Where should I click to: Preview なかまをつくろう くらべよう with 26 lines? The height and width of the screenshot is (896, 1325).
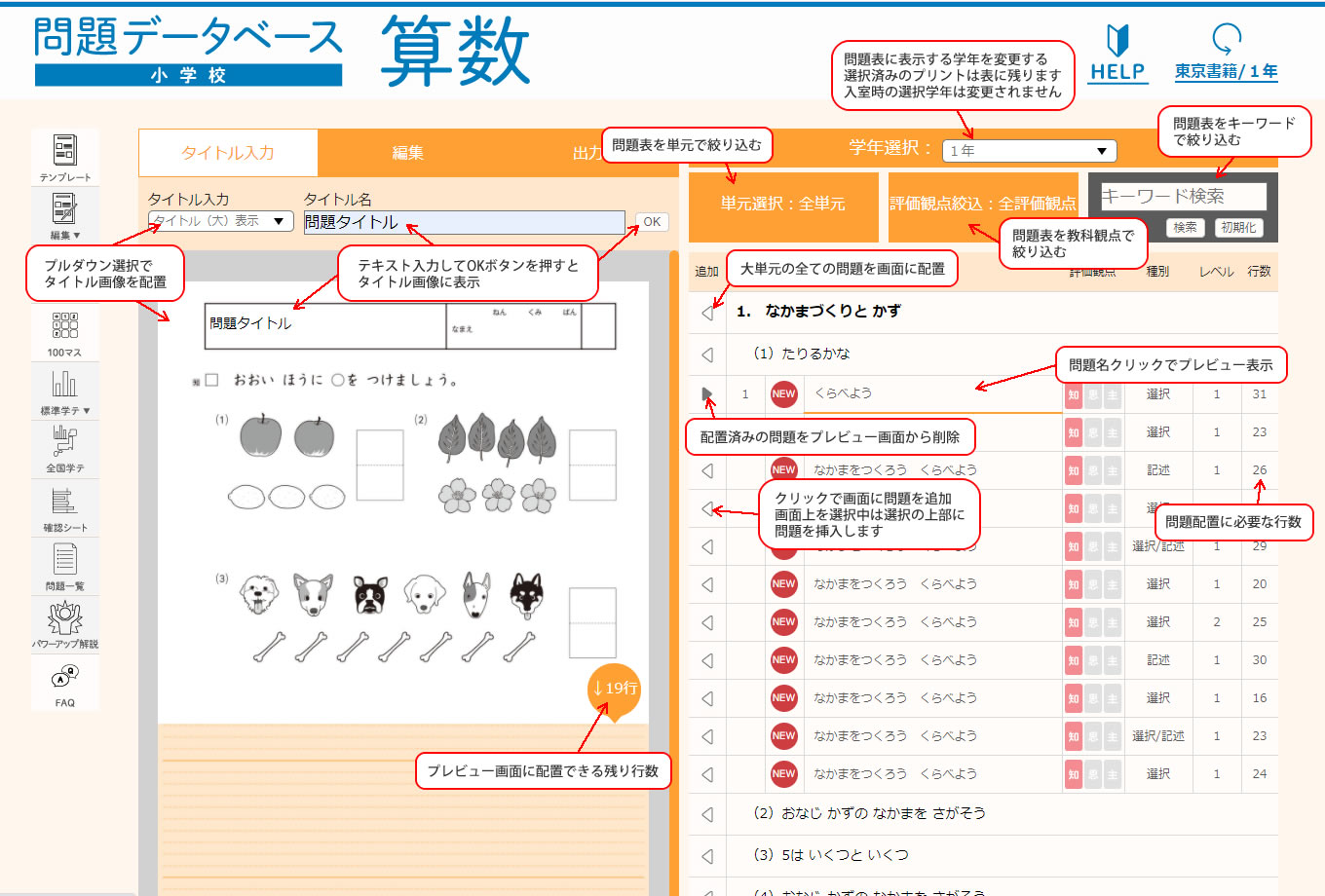(x=895, y=470)
